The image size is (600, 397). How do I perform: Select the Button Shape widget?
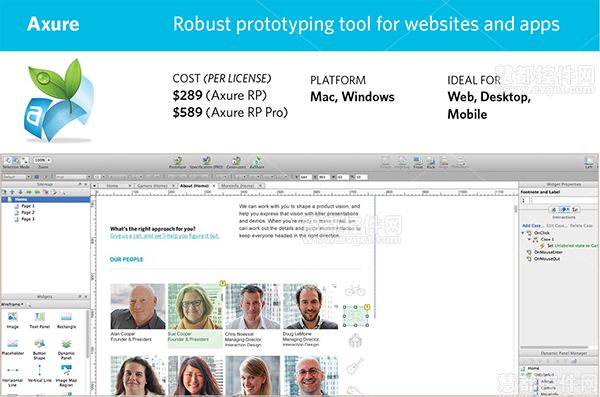tap(39, 349)
